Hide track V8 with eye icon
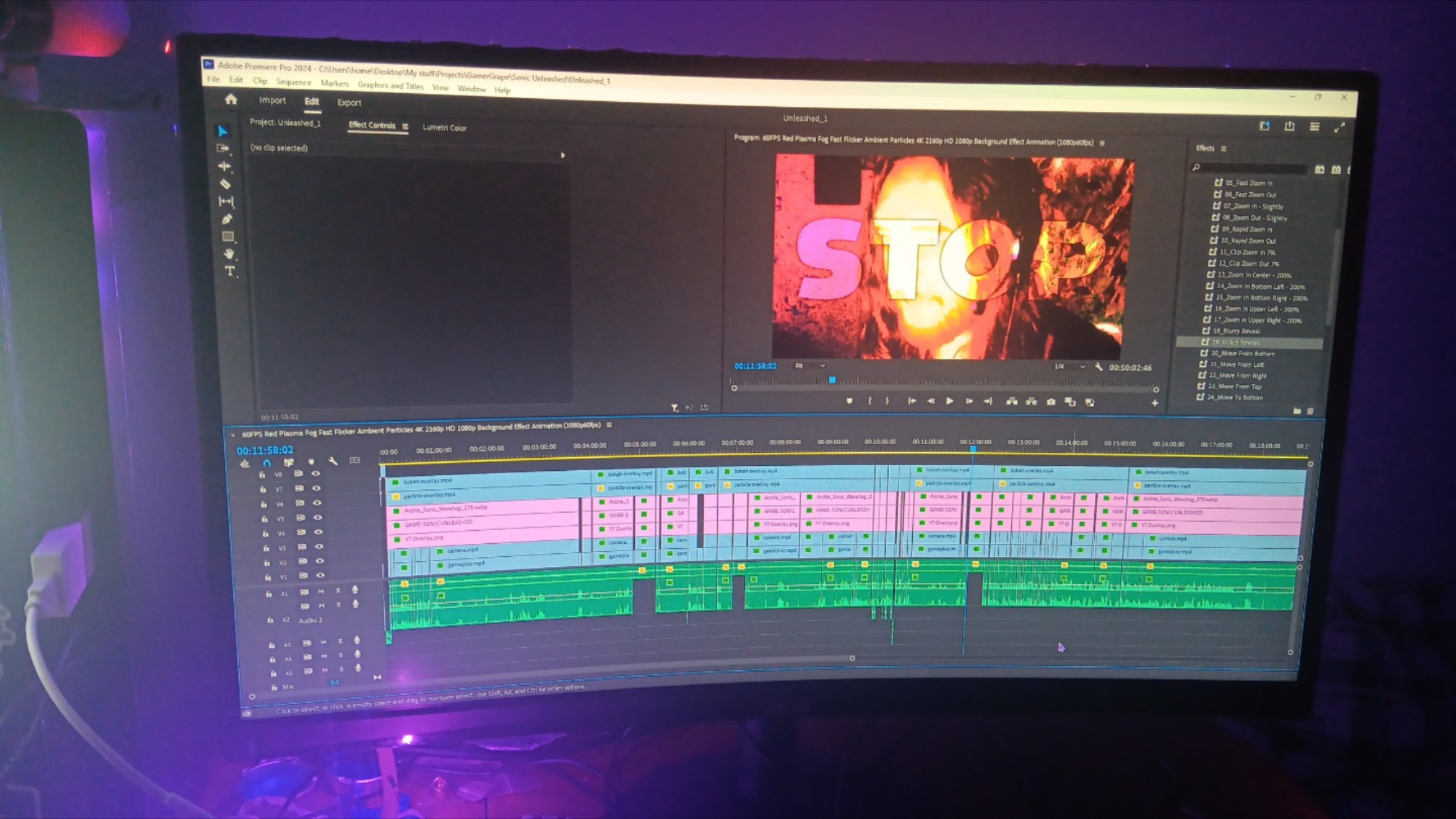1456x819 pixels. pos(316,473)
